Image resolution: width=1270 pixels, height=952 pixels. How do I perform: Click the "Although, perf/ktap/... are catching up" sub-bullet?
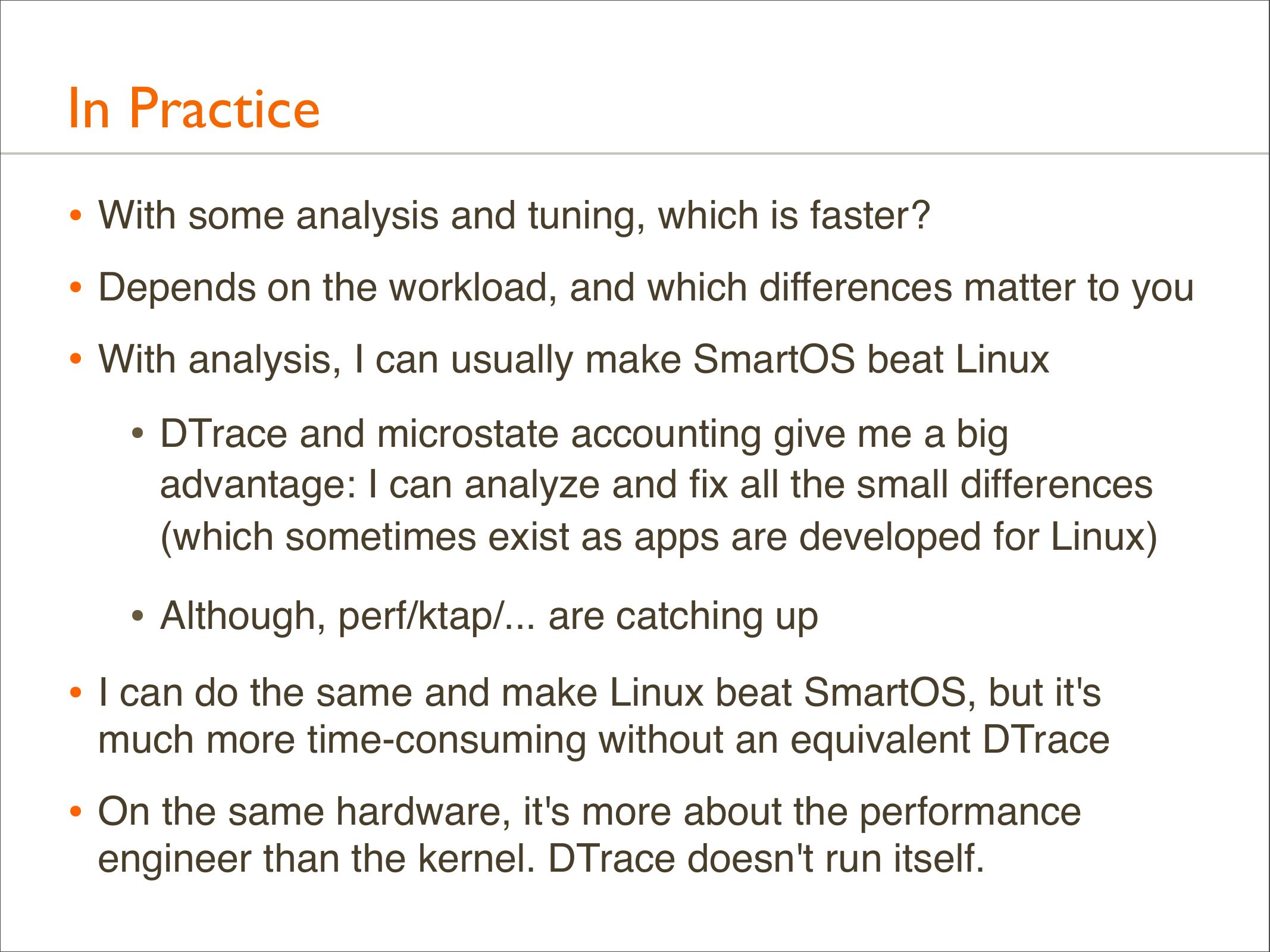click(489, 616)
